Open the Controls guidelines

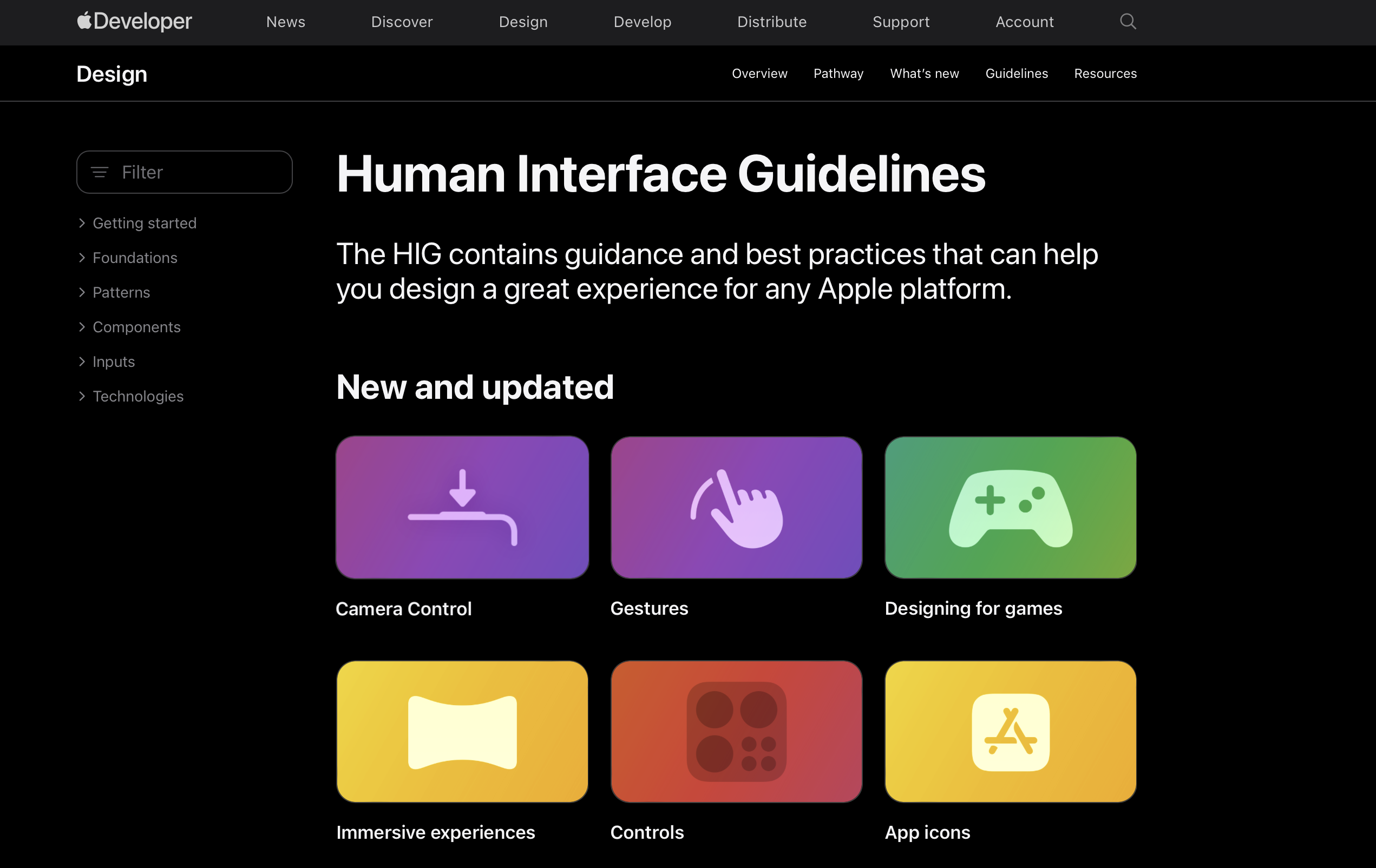[735, 730]
